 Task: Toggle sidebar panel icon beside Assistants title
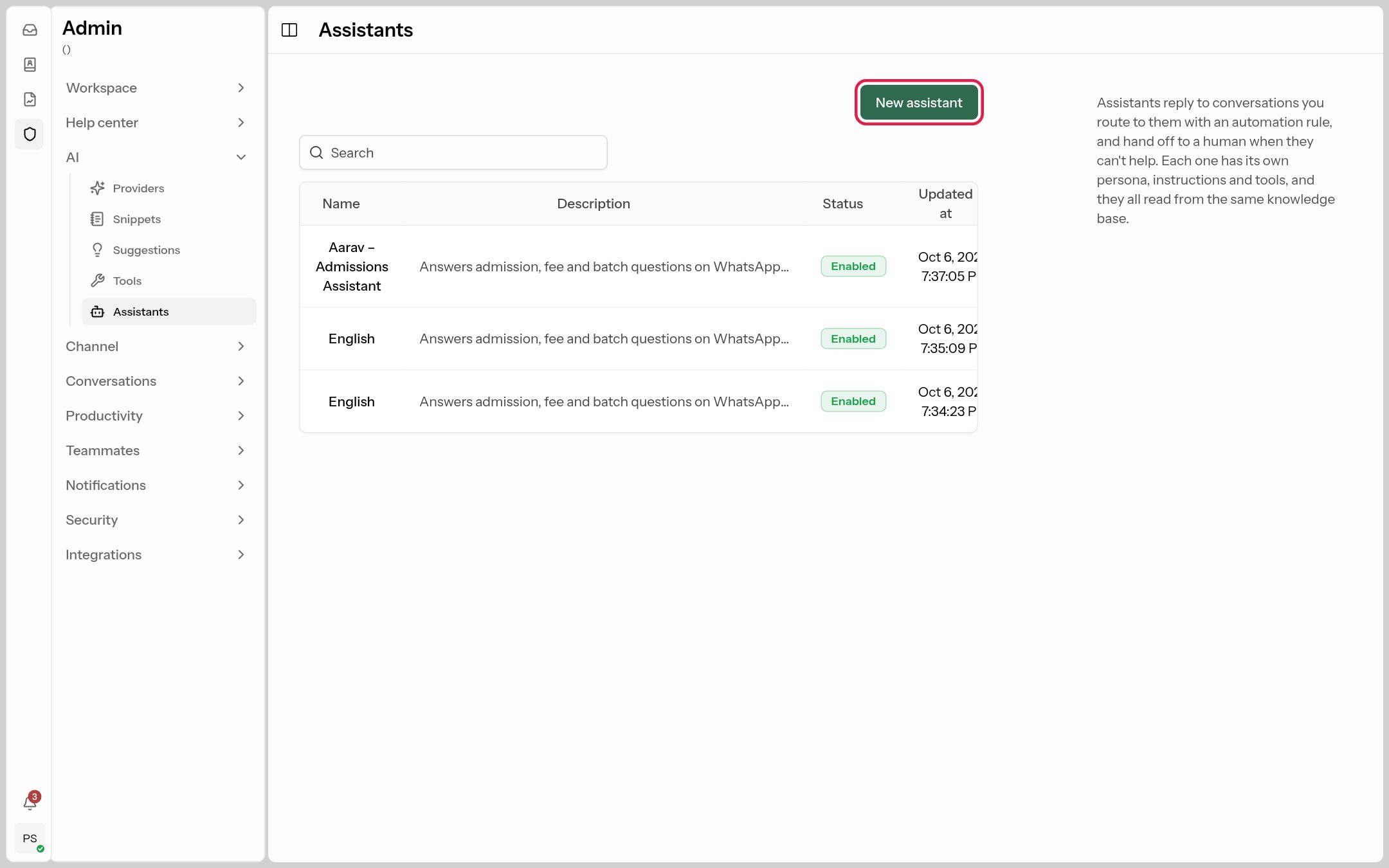(289, 30)
